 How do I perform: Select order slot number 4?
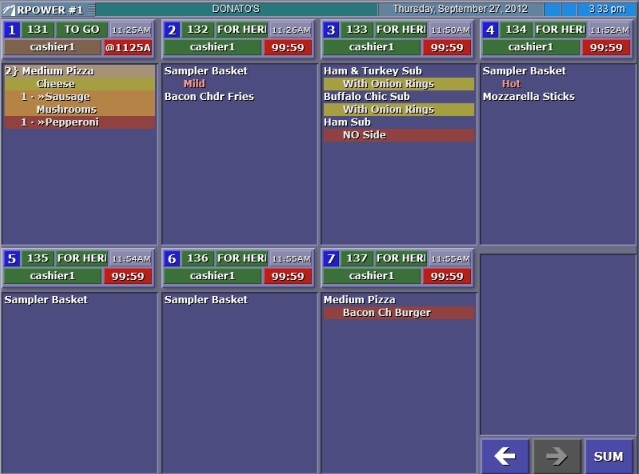[x=490, y=30]
